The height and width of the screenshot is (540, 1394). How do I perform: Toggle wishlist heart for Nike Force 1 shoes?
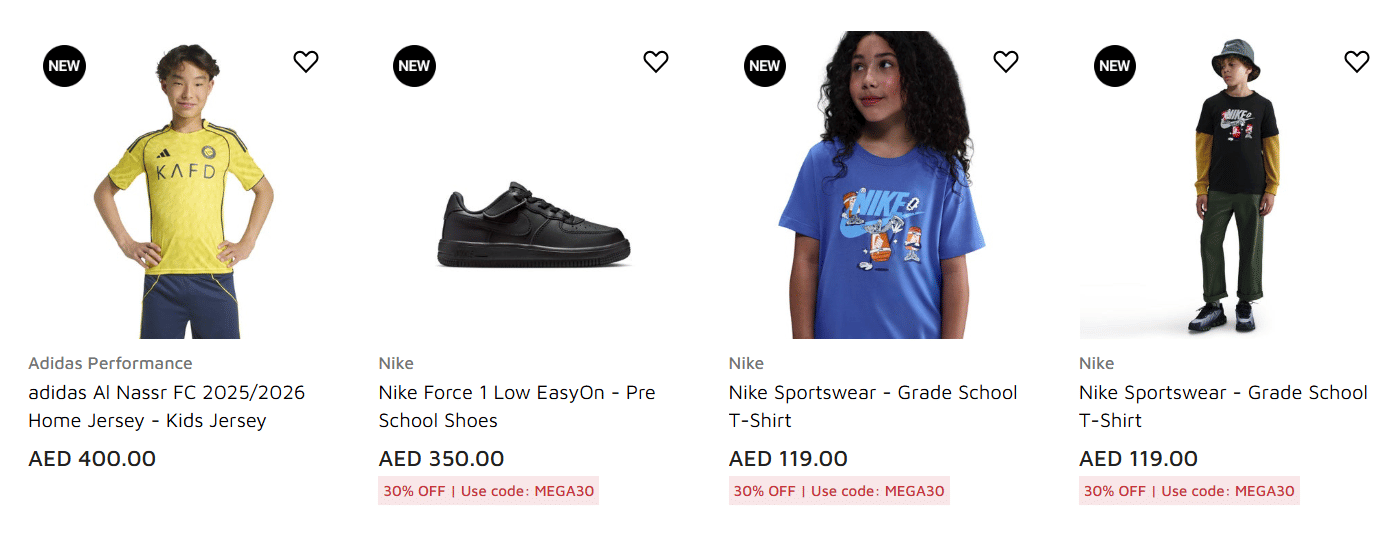pyautogui.click(x=656, y=62)
